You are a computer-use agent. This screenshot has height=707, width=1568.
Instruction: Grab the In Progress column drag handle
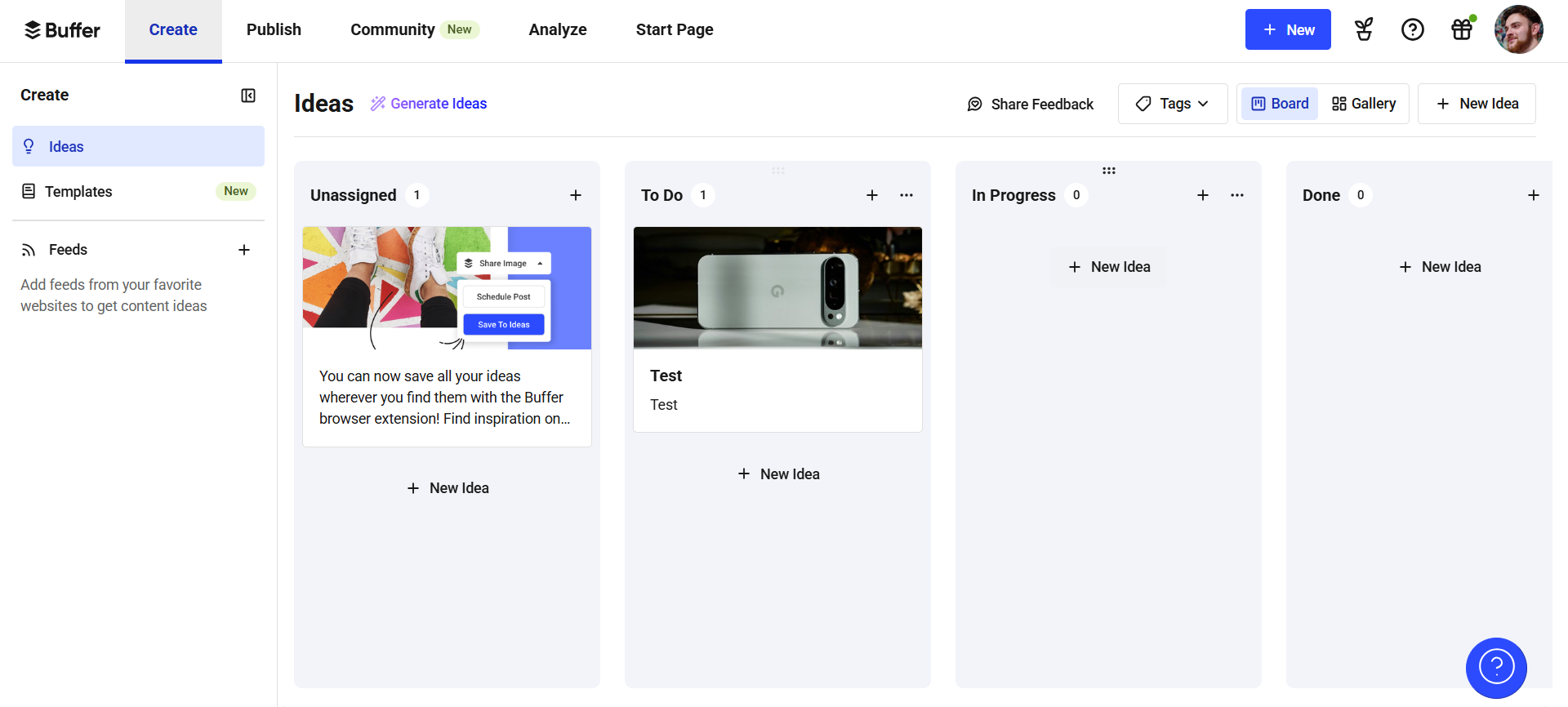point(1109,171)
